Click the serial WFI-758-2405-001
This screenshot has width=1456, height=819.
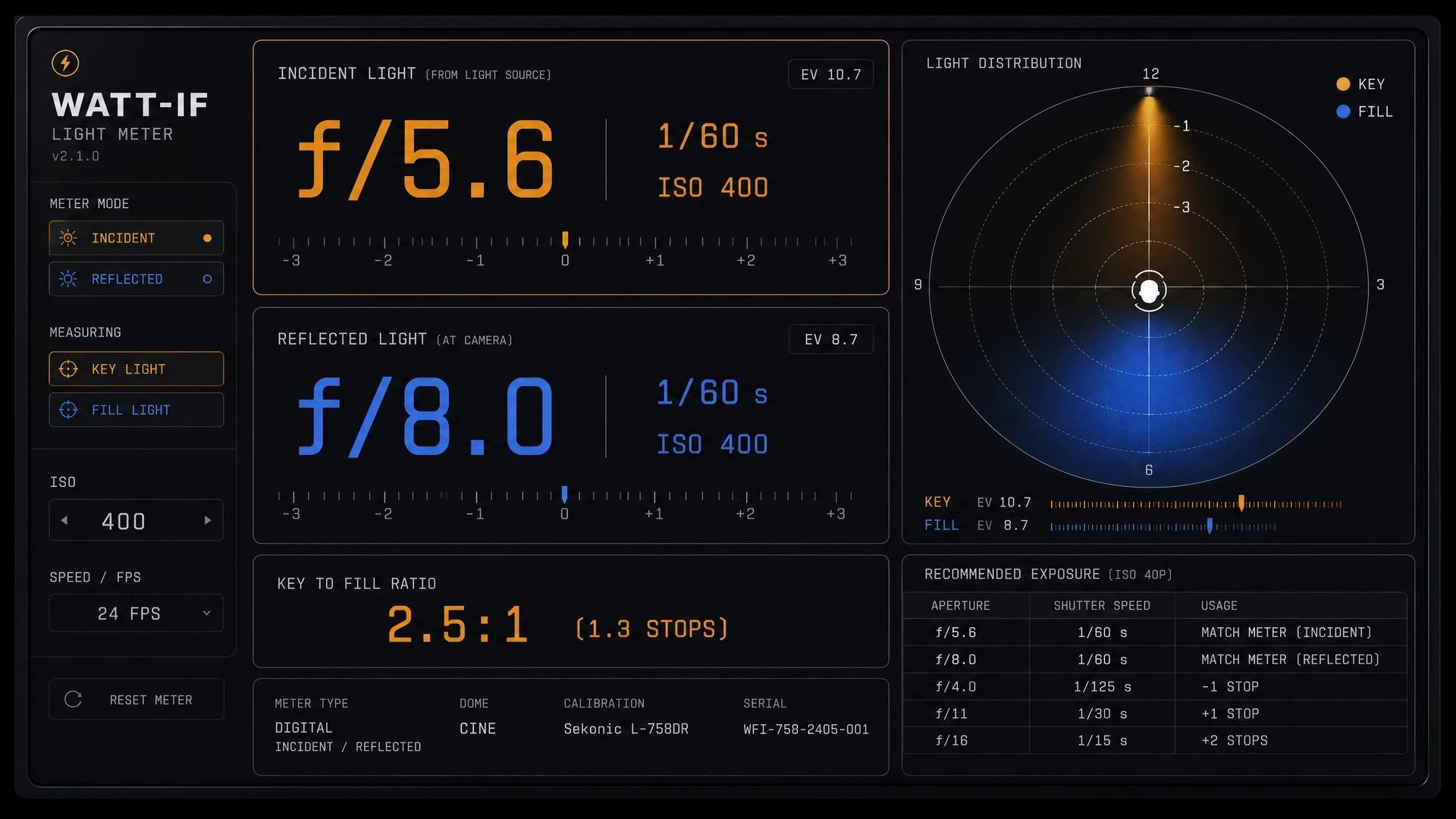[x=806, y=729]
